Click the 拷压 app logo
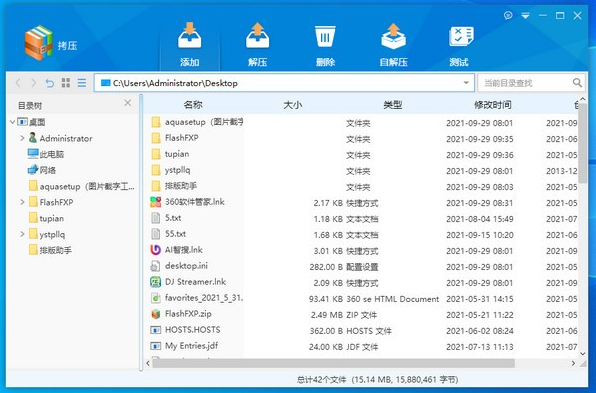This screenshot has width=596, height=393. click(38, 43)
